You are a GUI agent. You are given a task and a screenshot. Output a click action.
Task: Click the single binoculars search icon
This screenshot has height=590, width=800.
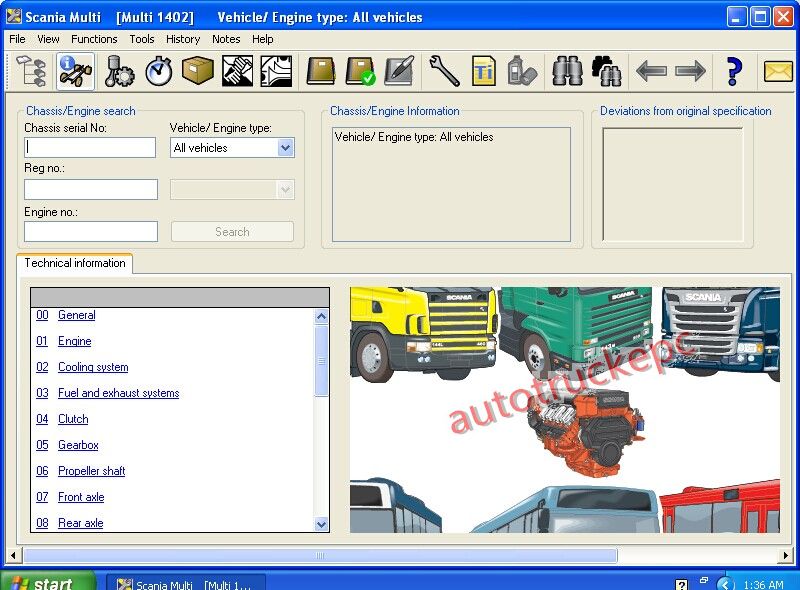567,71
